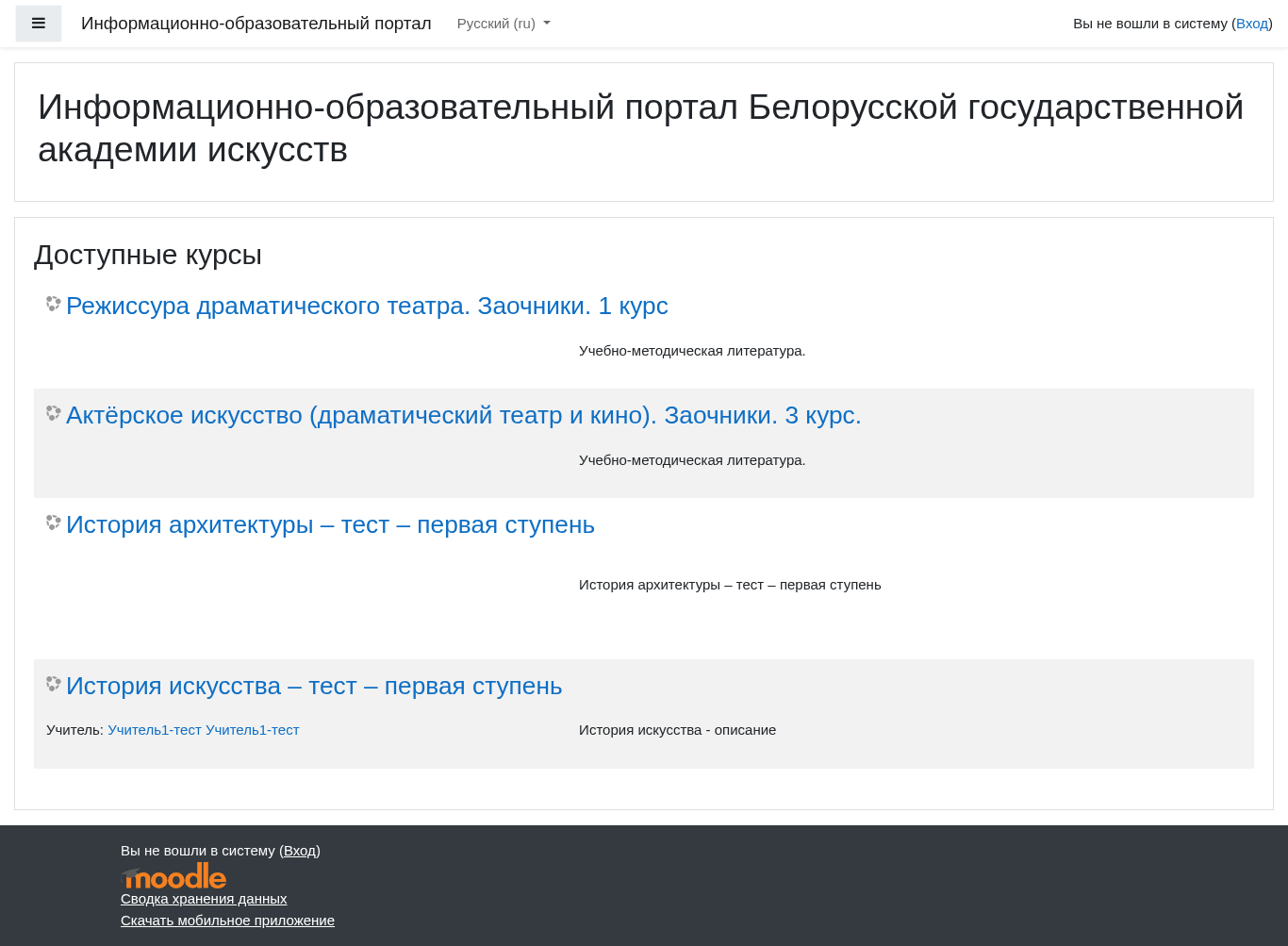The image size is (1288, 946).
Task: Click the Доступные курсы heading
Action: pos(148,255)
